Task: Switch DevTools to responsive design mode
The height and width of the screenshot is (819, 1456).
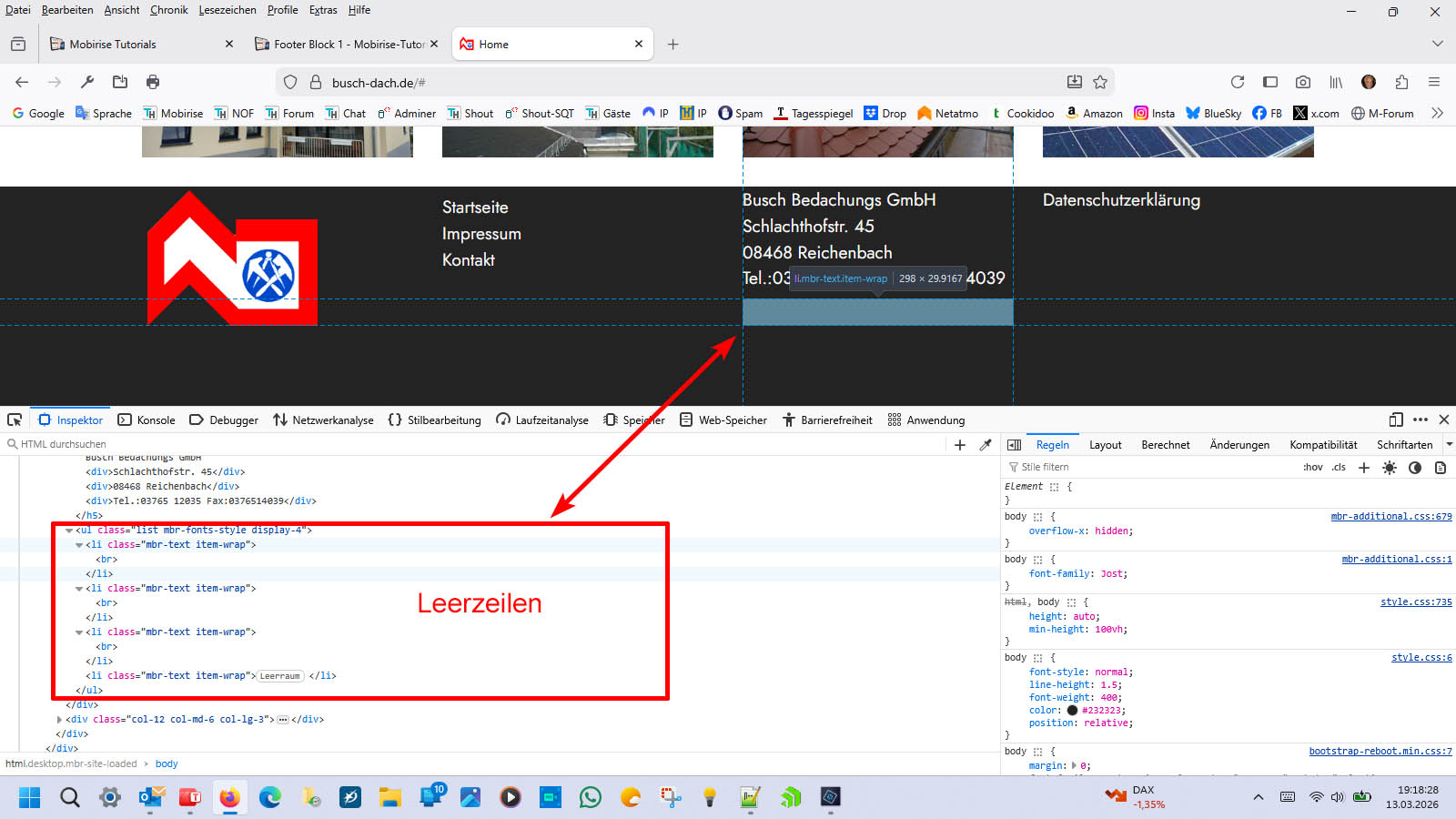Action: 1396,420
